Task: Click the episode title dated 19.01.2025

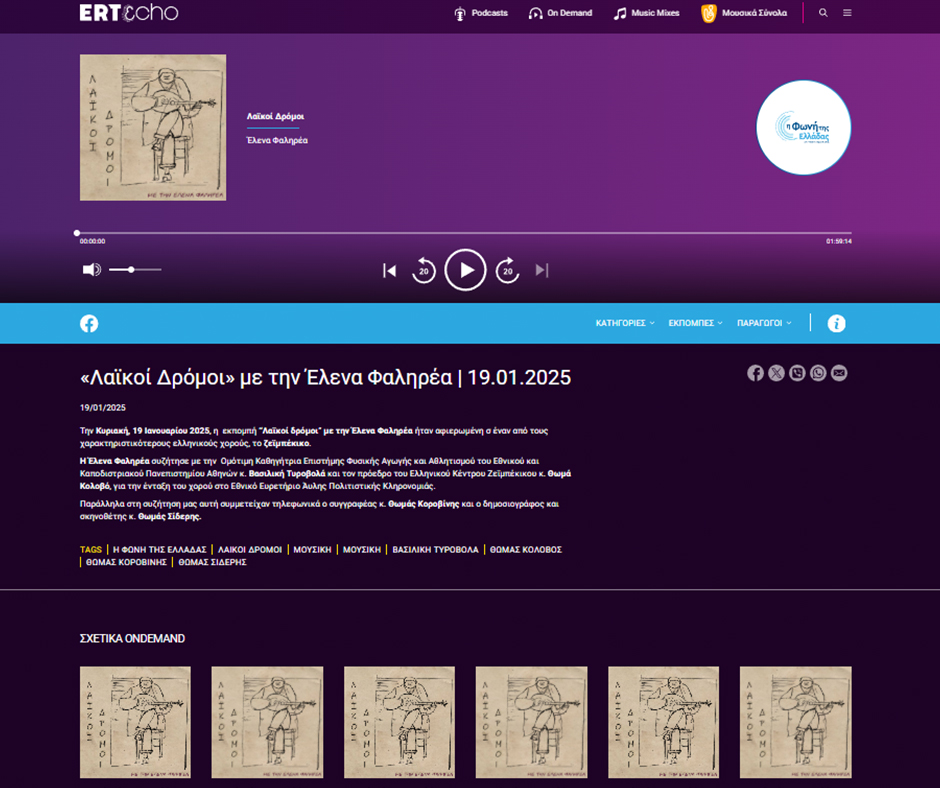Action: point(326,378)
